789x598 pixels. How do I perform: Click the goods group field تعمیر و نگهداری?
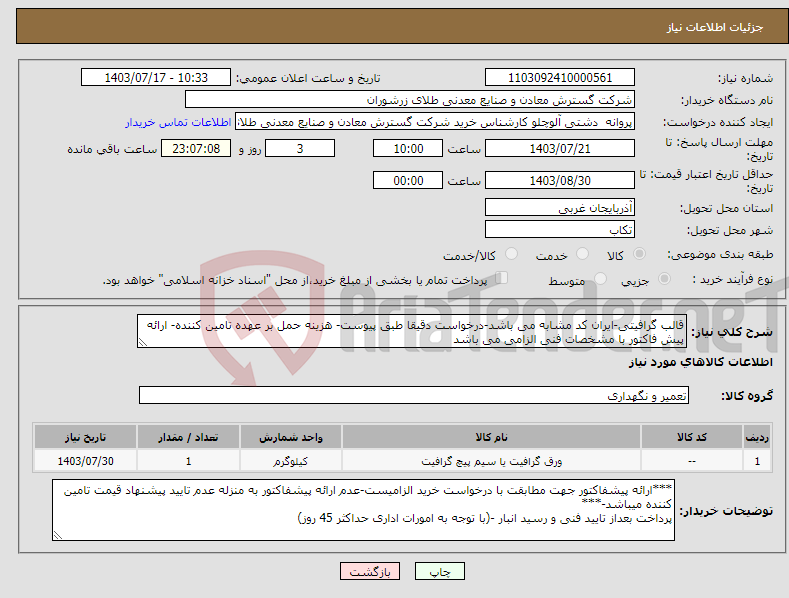pos(414,396)
